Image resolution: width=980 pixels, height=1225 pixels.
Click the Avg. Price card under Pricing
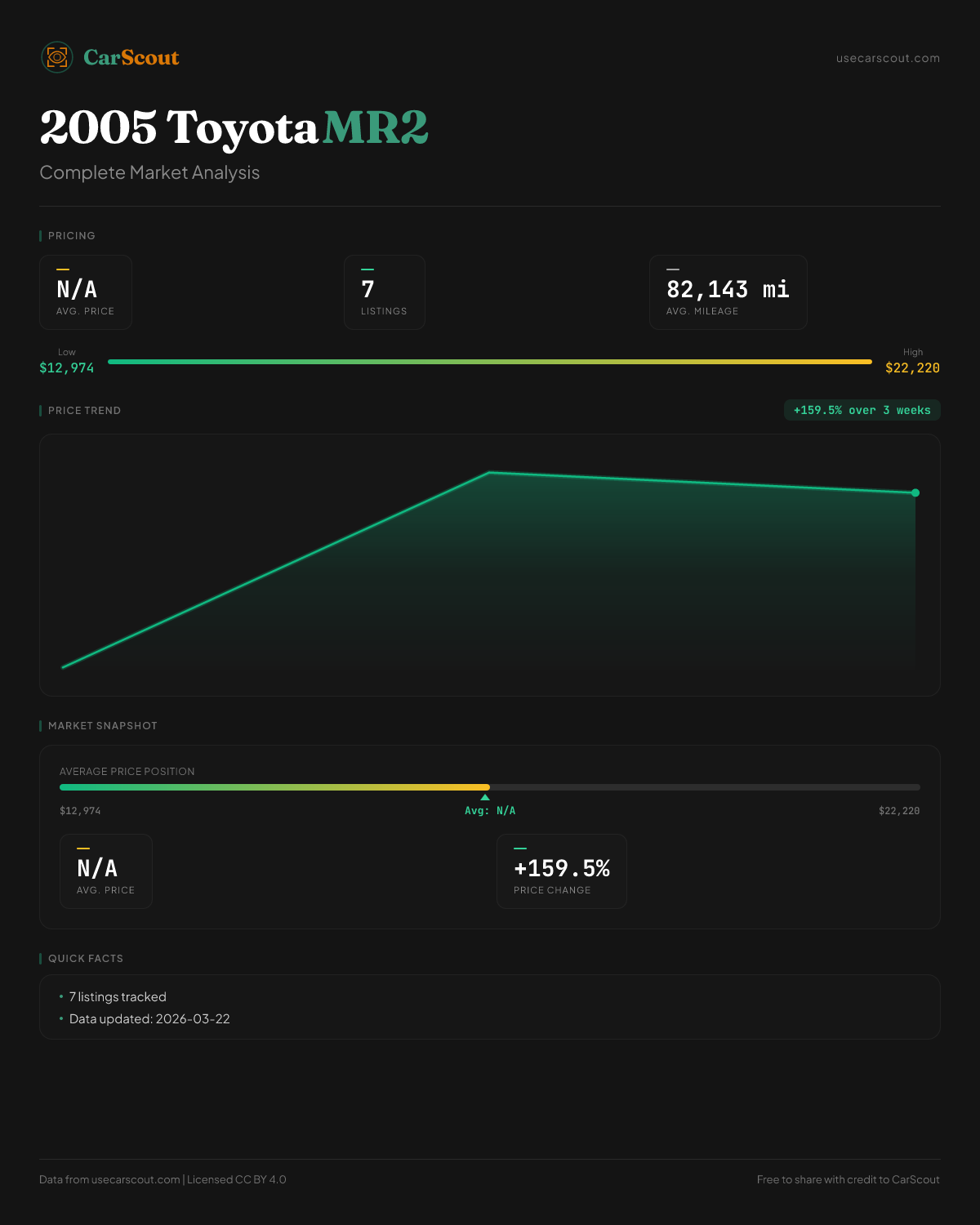pyautogui.click(x=86, y=292)
